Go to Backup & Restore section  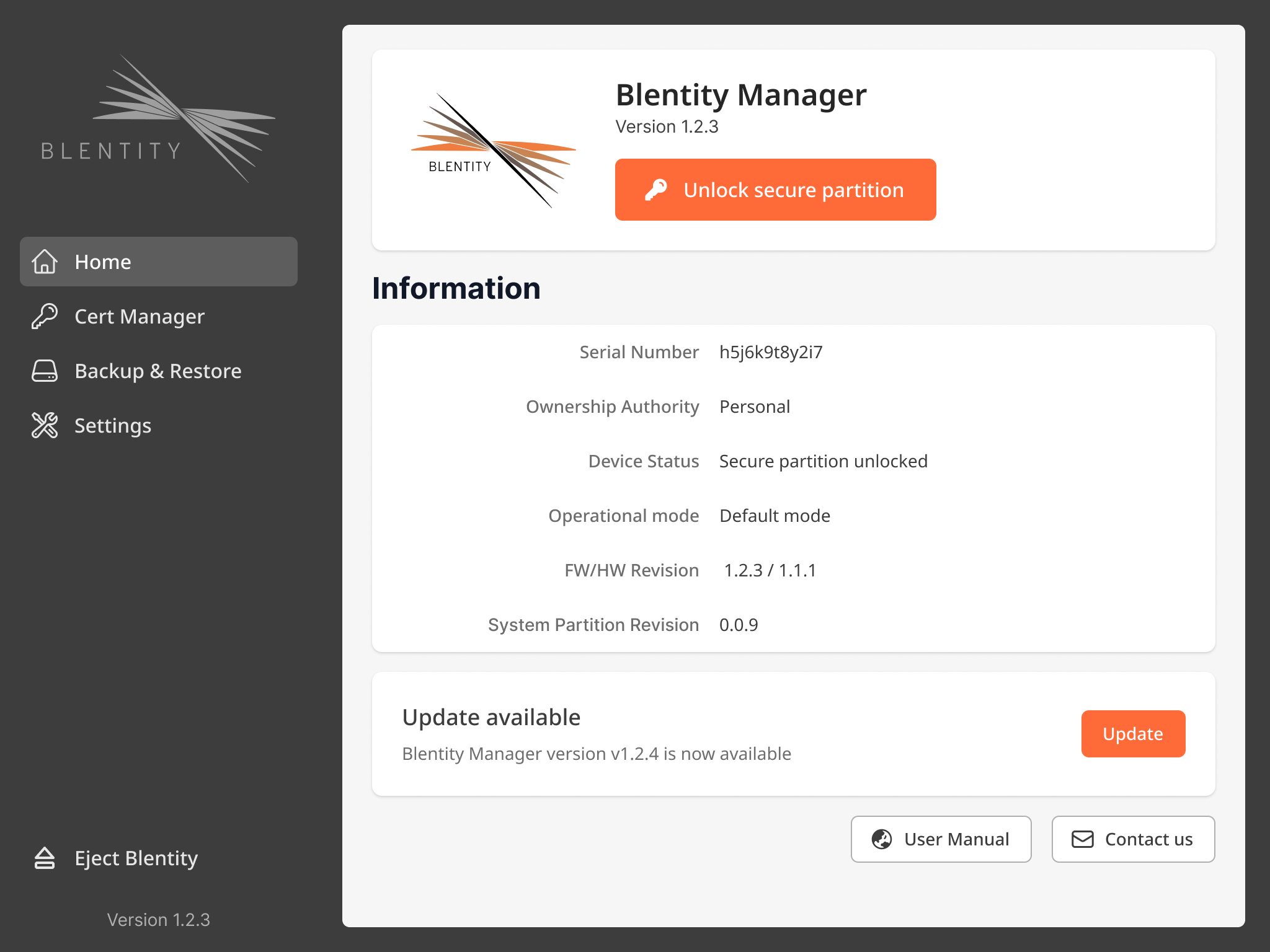pos(158,371)
